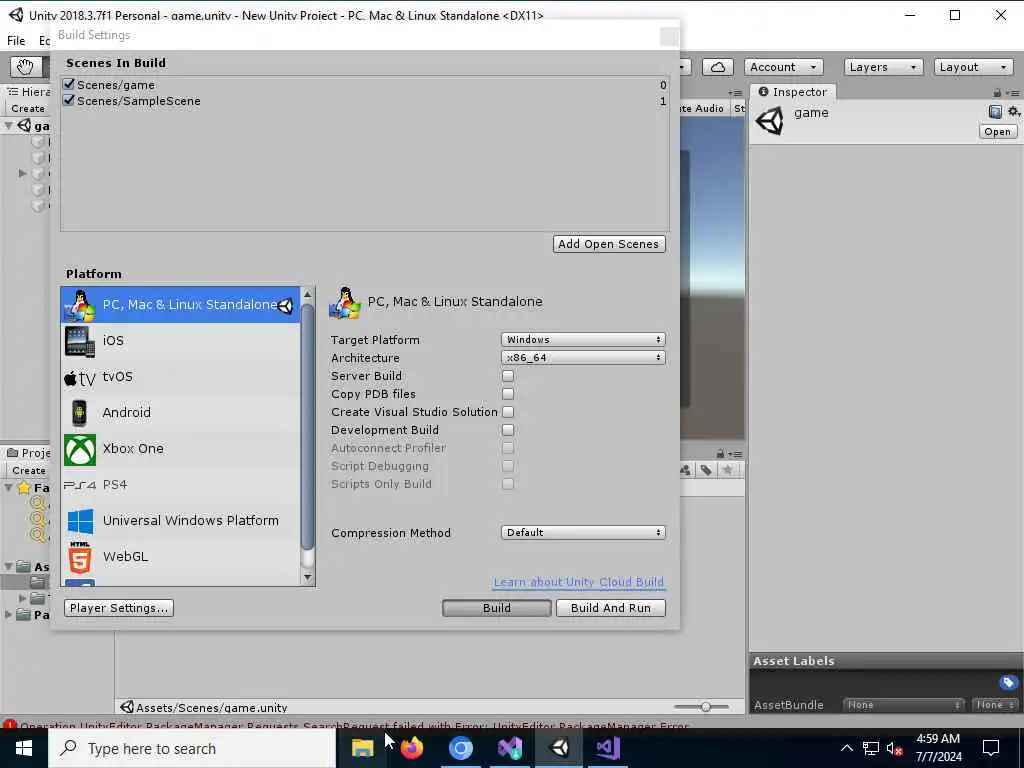This screenshot has height=768, width=1024.
Task: Open the AssetBundle variant dropdown
Action: [x=995, y=705]
